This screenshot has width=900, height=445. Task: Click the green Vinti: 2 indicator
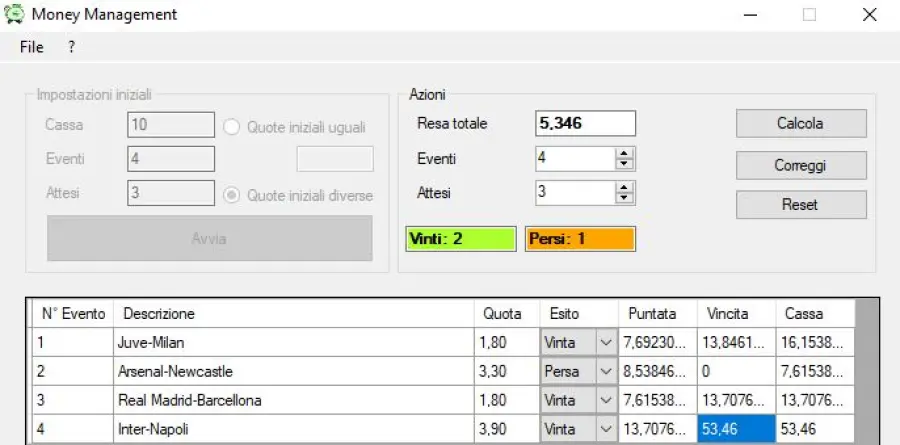pos(461,239)
